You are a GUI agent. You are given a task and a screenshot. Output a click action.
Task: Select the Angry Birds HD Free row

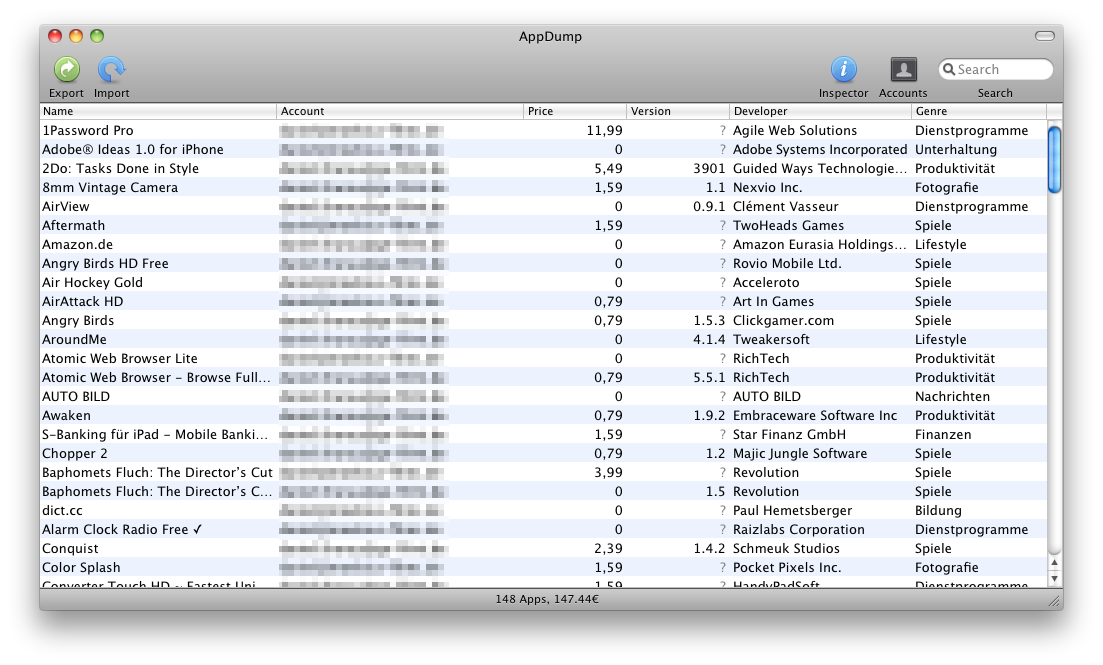pos(543,263)
